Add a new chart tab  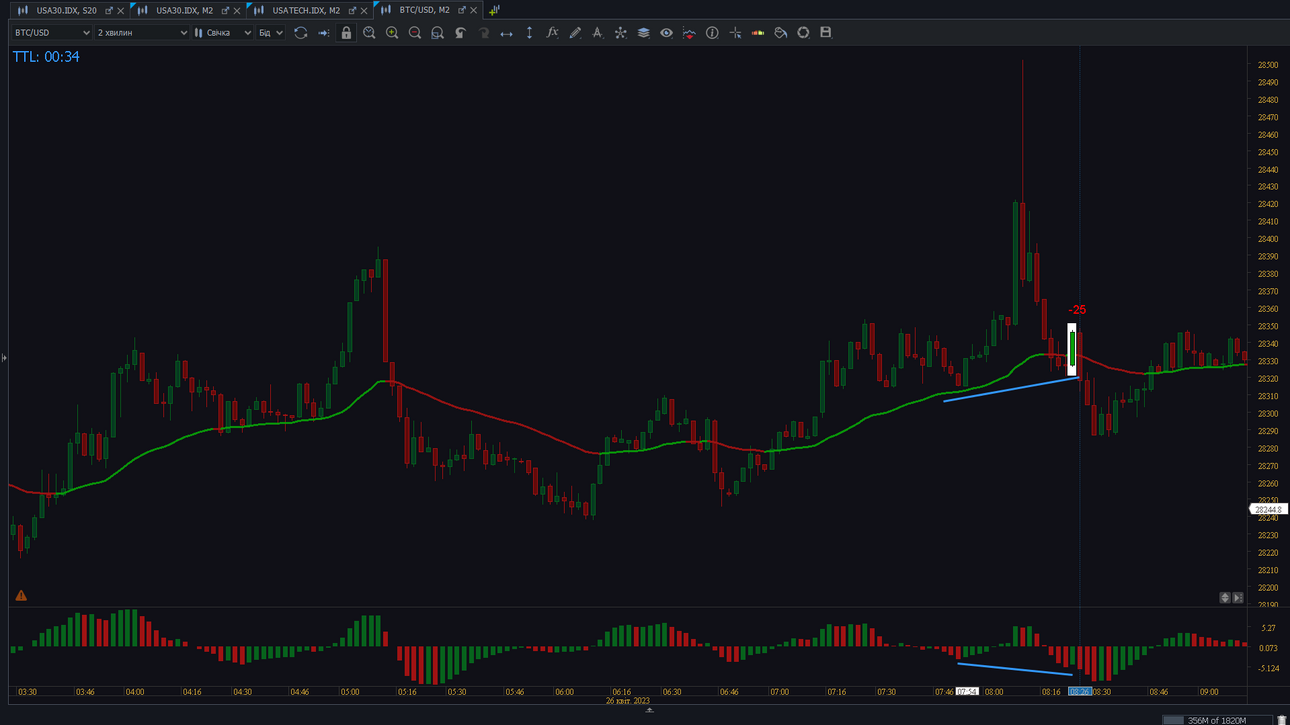pyautogui.click(x=494, y=10)
